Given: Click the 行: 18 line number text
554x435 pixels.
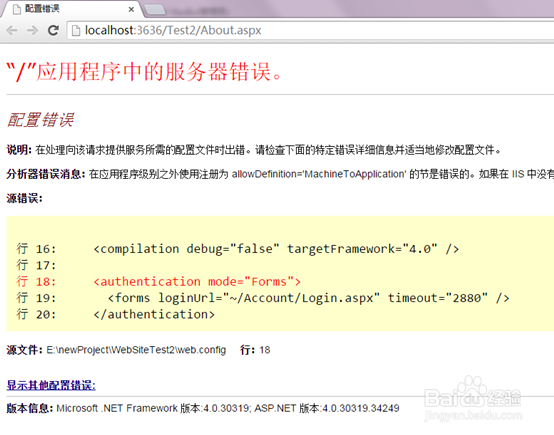Looking at the screenshot, I should (255, 350).
